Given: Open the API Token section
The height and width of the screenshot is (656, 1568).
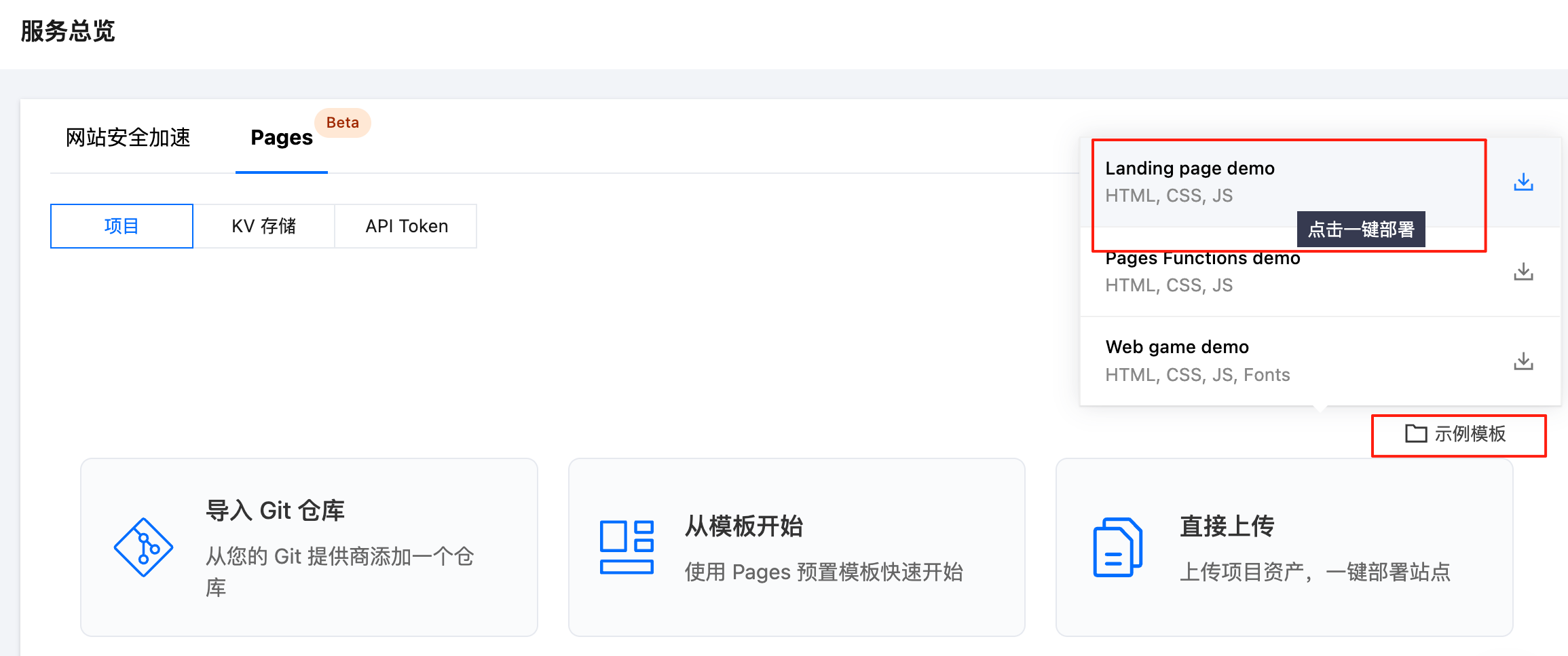Looking at the screenshot, I should tap(406, 226).
